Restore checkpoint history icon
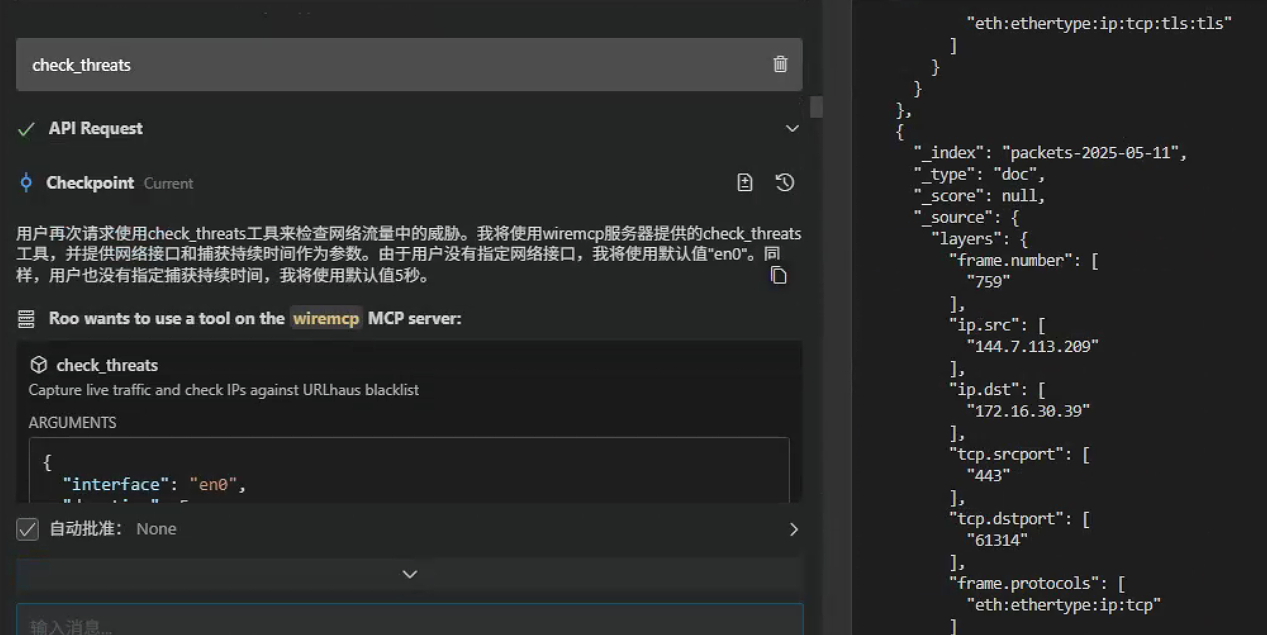 (x=785, y=182)
